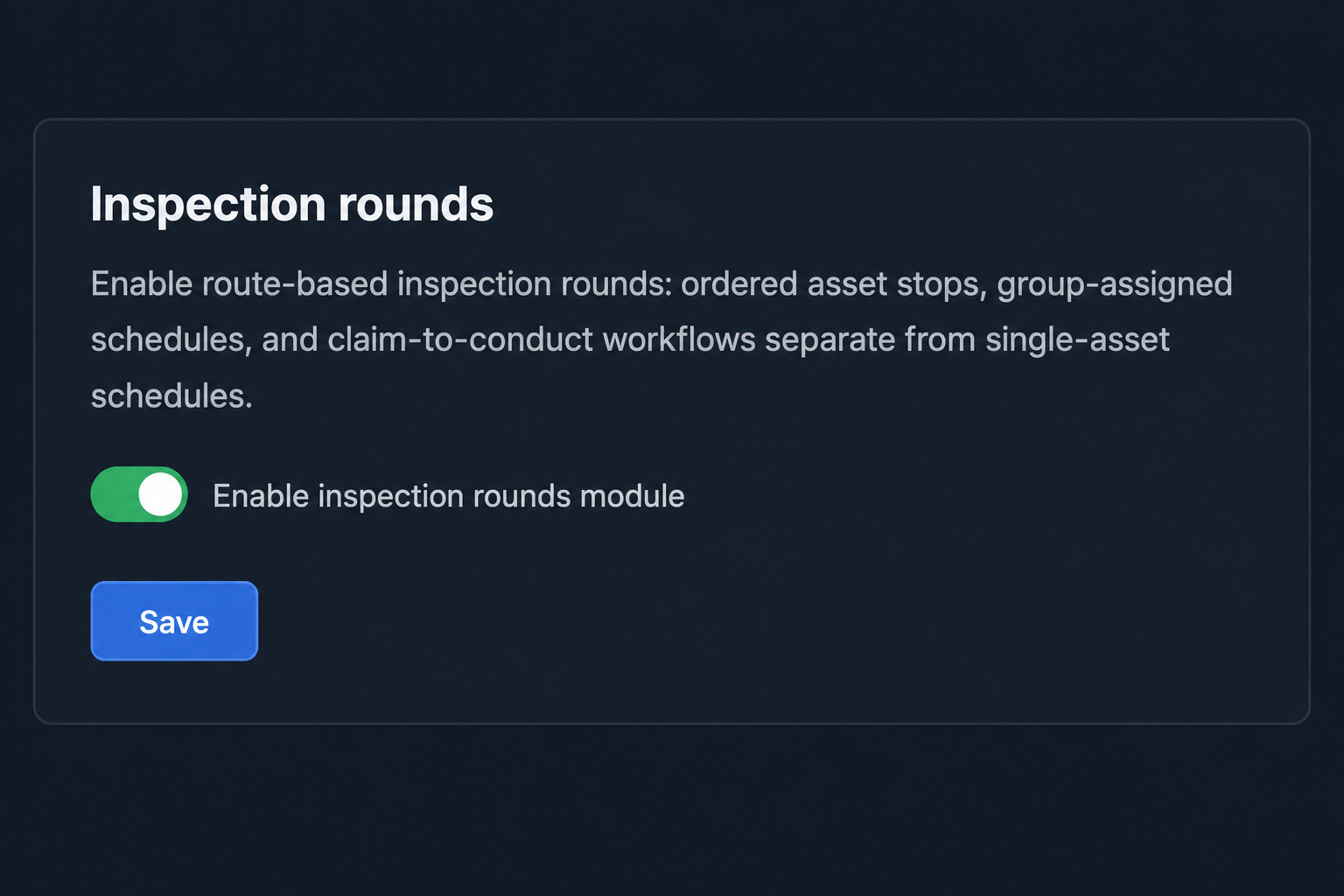Click the "Inspection rounds" heading

(292, 205)
